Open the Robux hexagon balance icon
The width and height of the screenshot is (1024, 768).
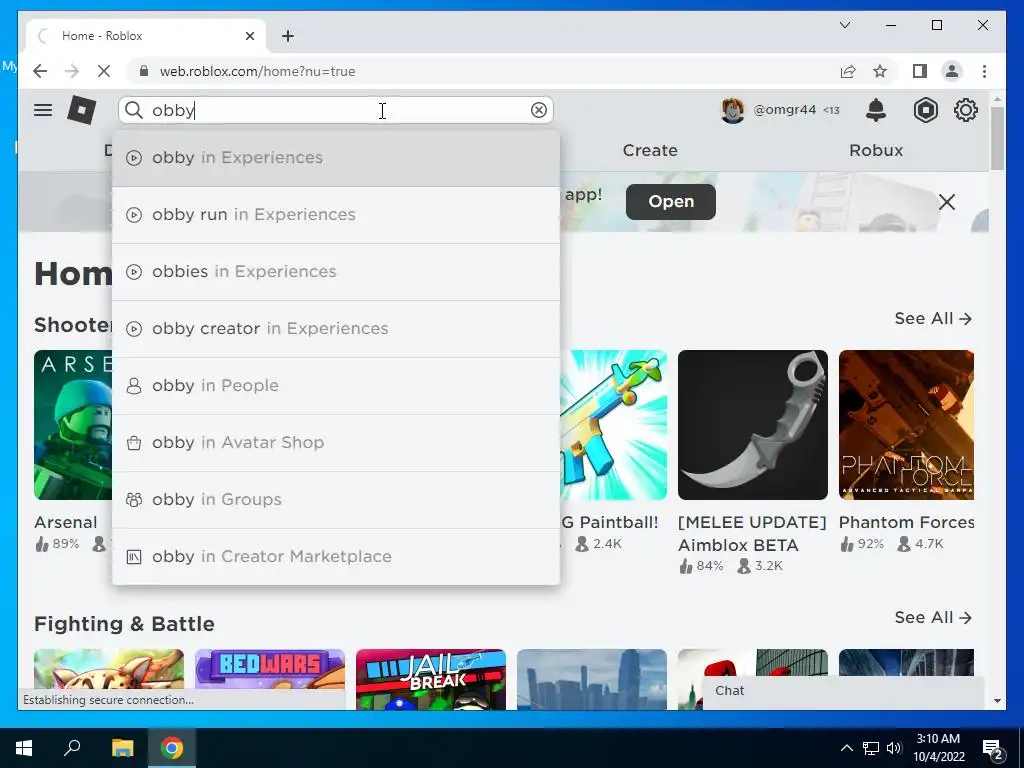pos(925,110)
